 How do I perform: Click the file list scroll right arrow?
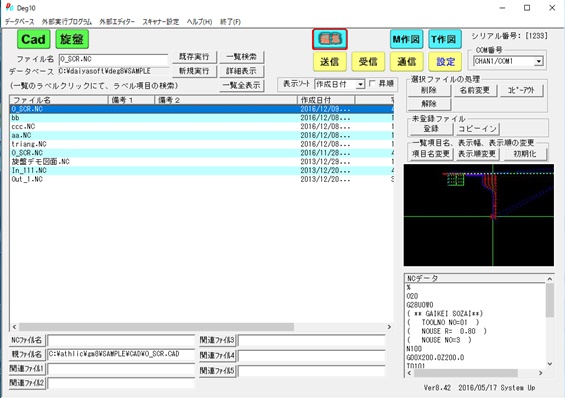(389, 327)
